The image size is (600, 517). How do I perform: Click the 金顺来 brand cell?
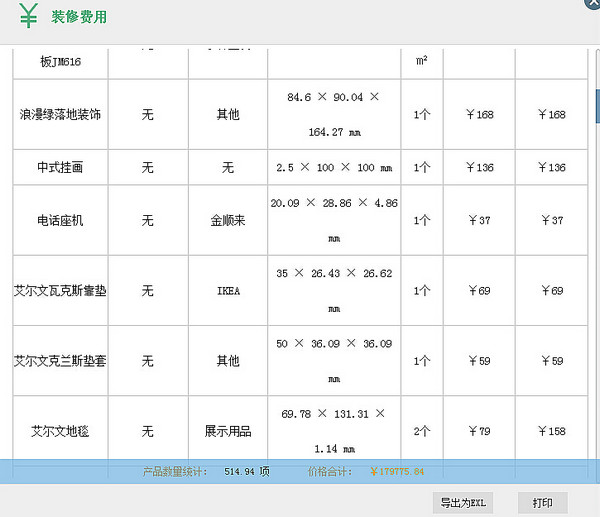click(x=228, y=220)
